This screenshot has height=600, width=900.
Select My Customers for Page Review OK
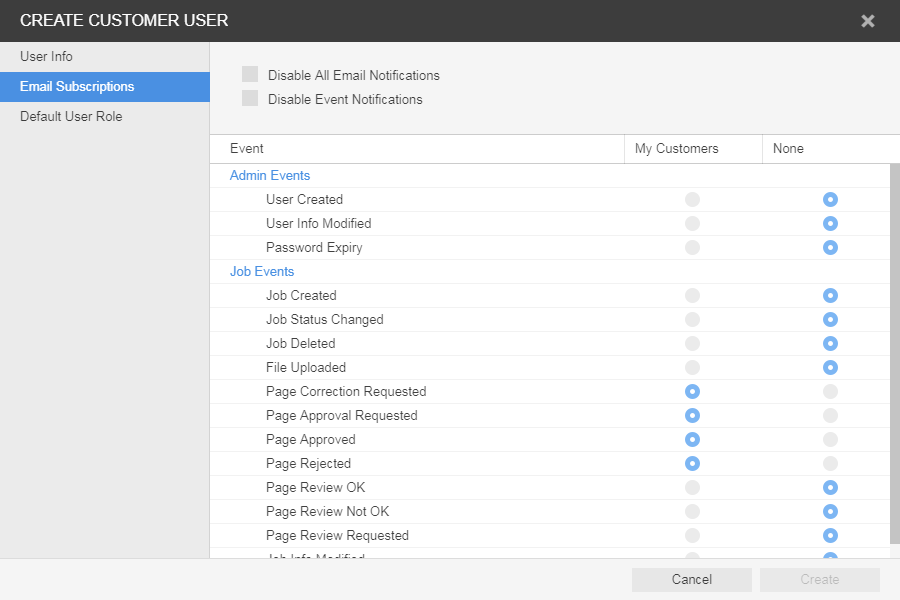pos(692,488)
